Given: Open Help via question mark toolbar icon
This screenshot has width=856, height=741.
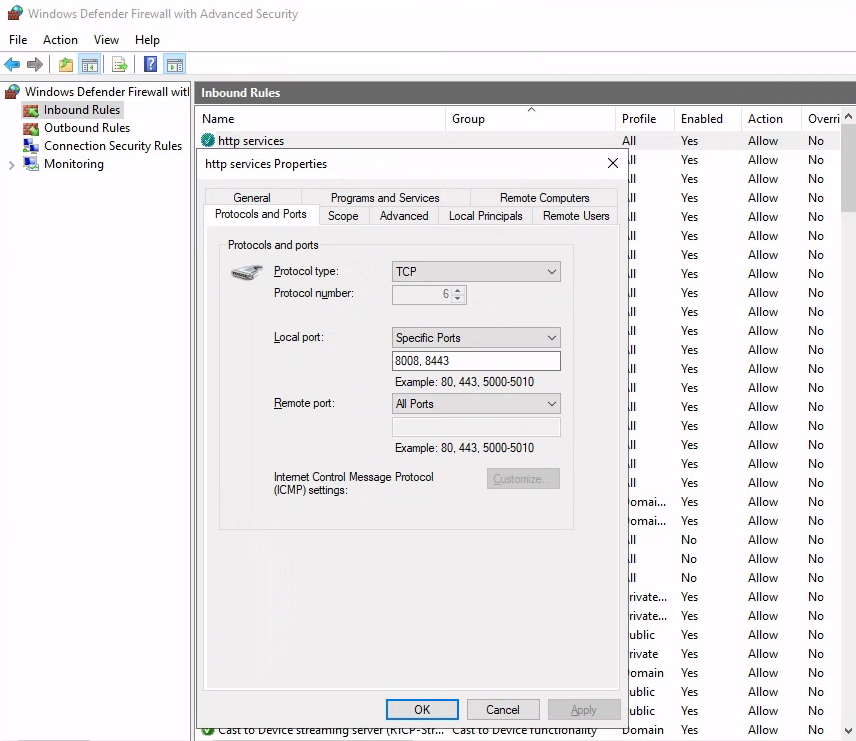Looking at the screenshot, I should [150, 64].
